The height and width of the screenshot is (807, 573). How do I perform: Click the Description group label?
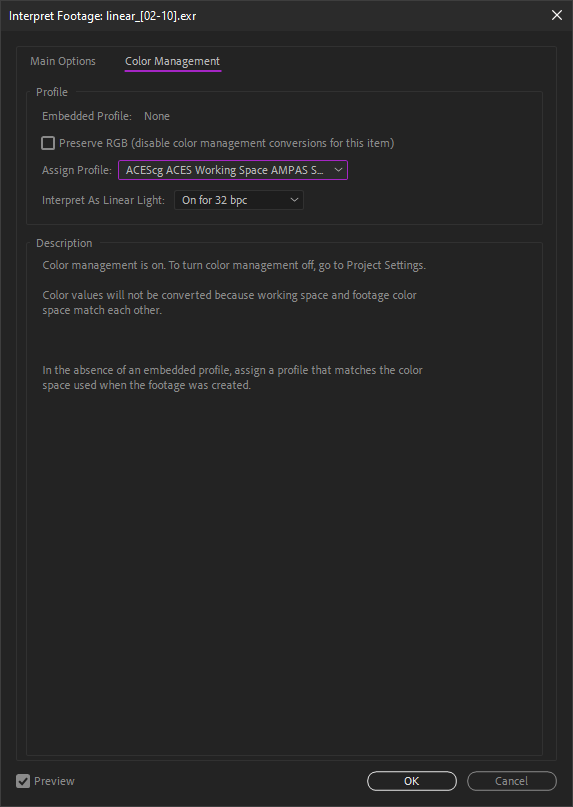64,243
